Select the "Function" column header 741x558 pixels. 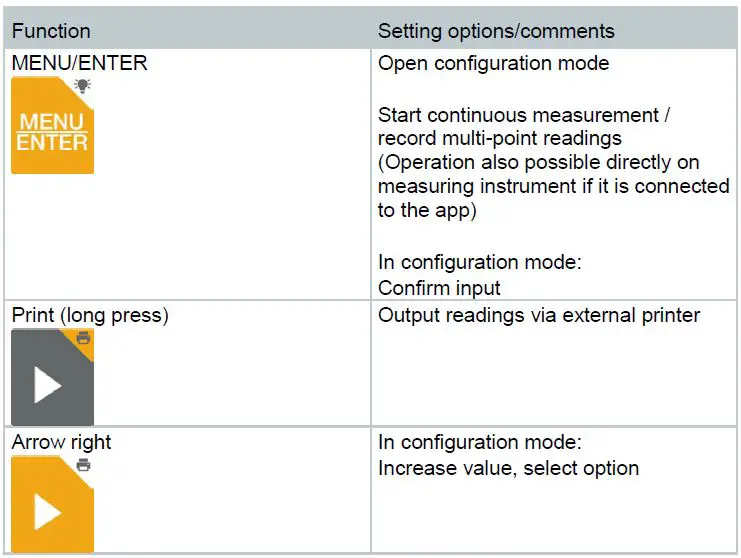pyautogui.click(x=51, y=32)
